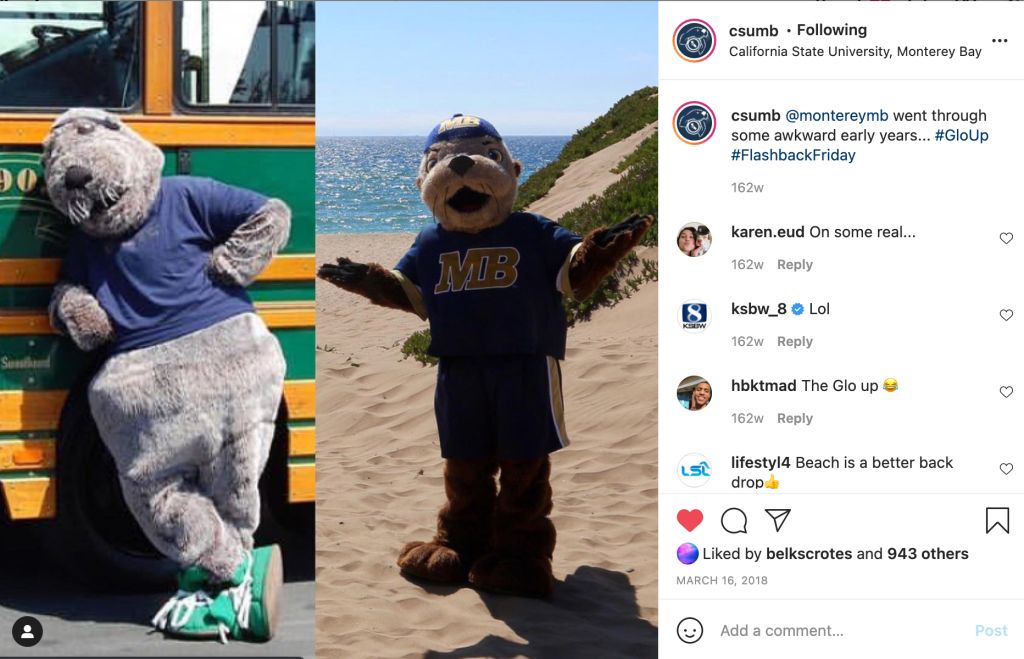Save post with the bookmark icon
The image size is (1024, 659).
996,520
